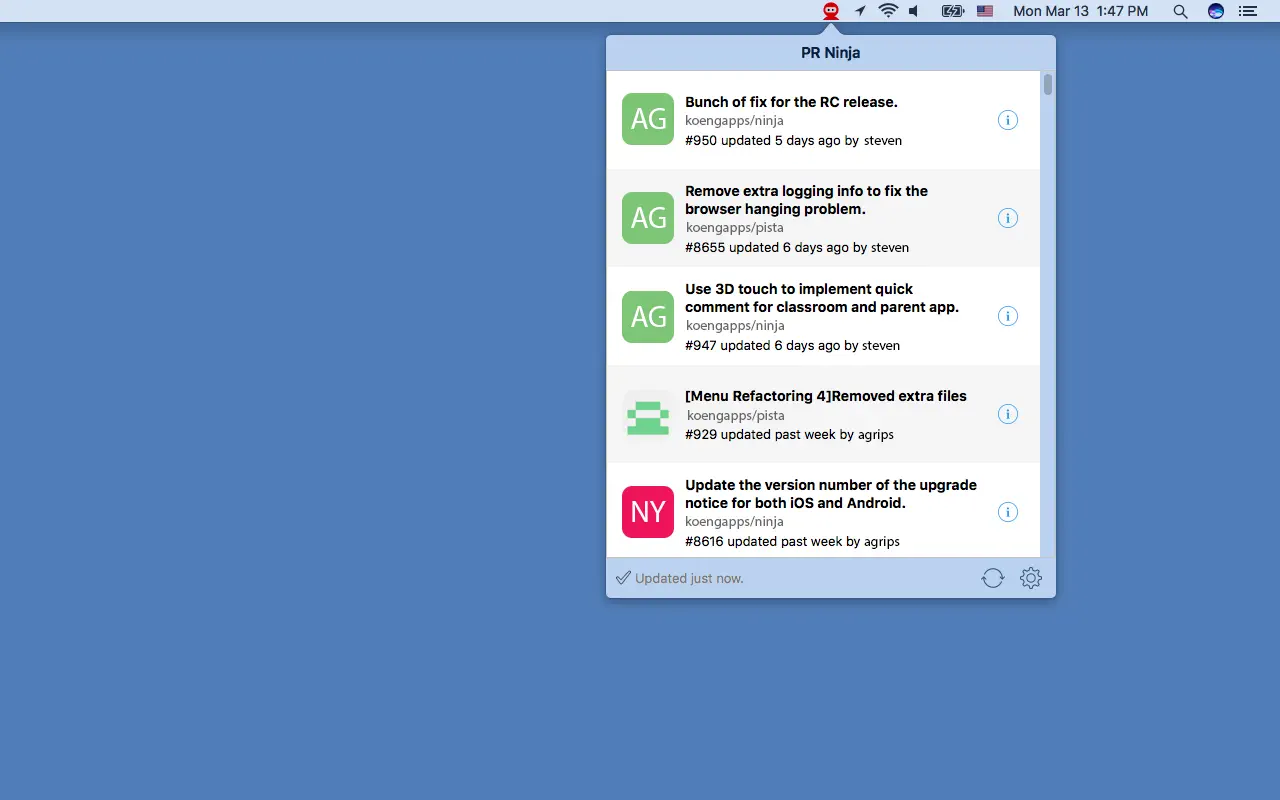1280x800 pixels.
Task: Show details for pull request #950
Action: (1007, 119)
